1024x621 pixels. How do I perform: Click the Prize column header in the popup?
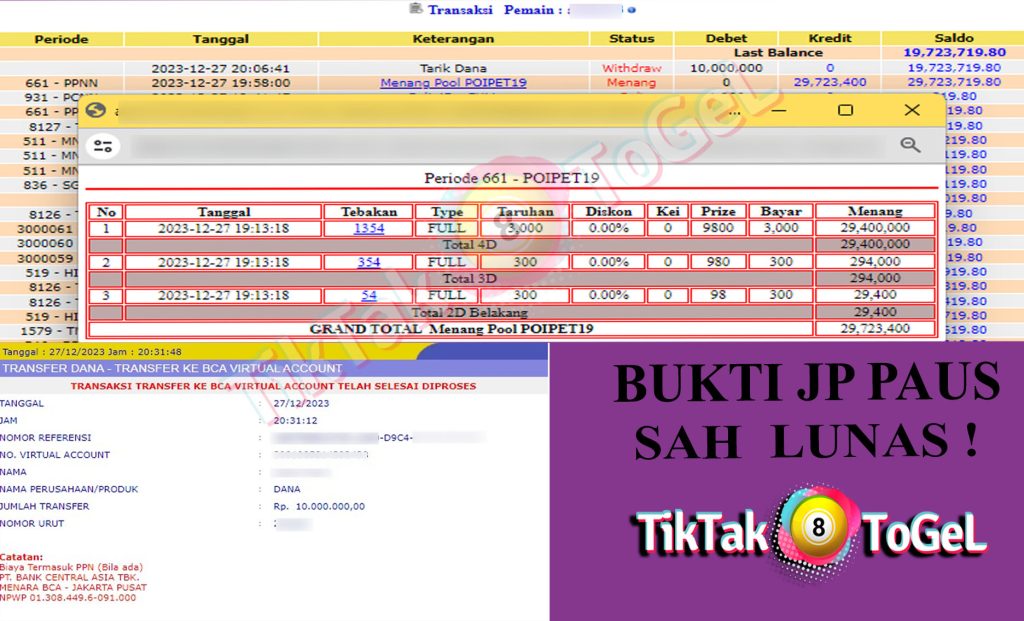[x=718, y=212]
